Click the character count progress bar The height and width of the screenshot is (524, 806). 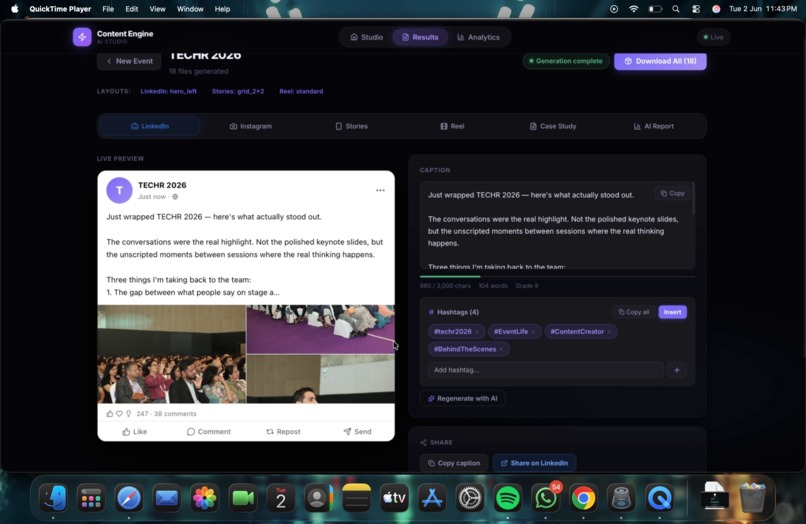(557, 277)
